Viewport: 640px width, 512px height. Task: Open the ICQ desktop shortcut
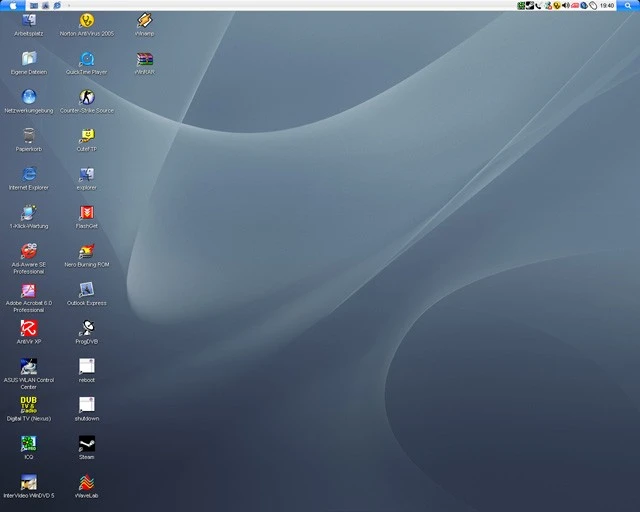(x=29, y=443)
